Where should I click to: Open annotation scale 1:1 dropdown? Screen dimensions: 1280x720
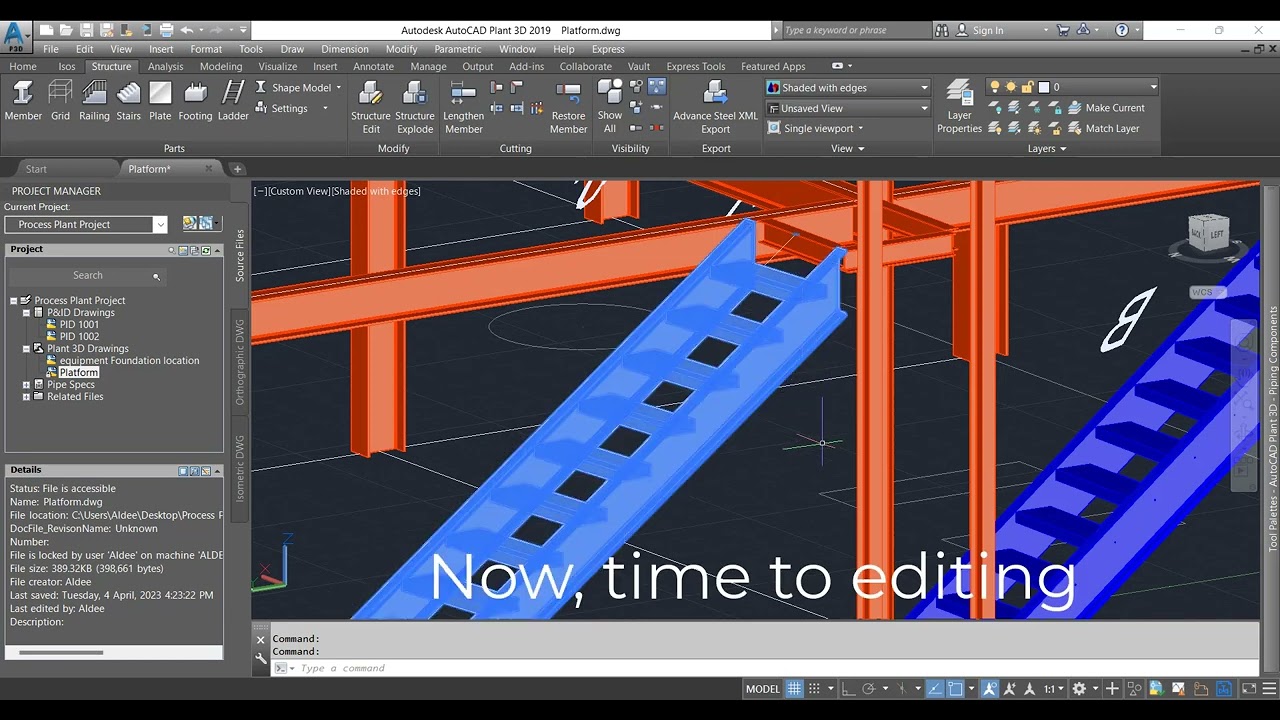[1054, 689]
